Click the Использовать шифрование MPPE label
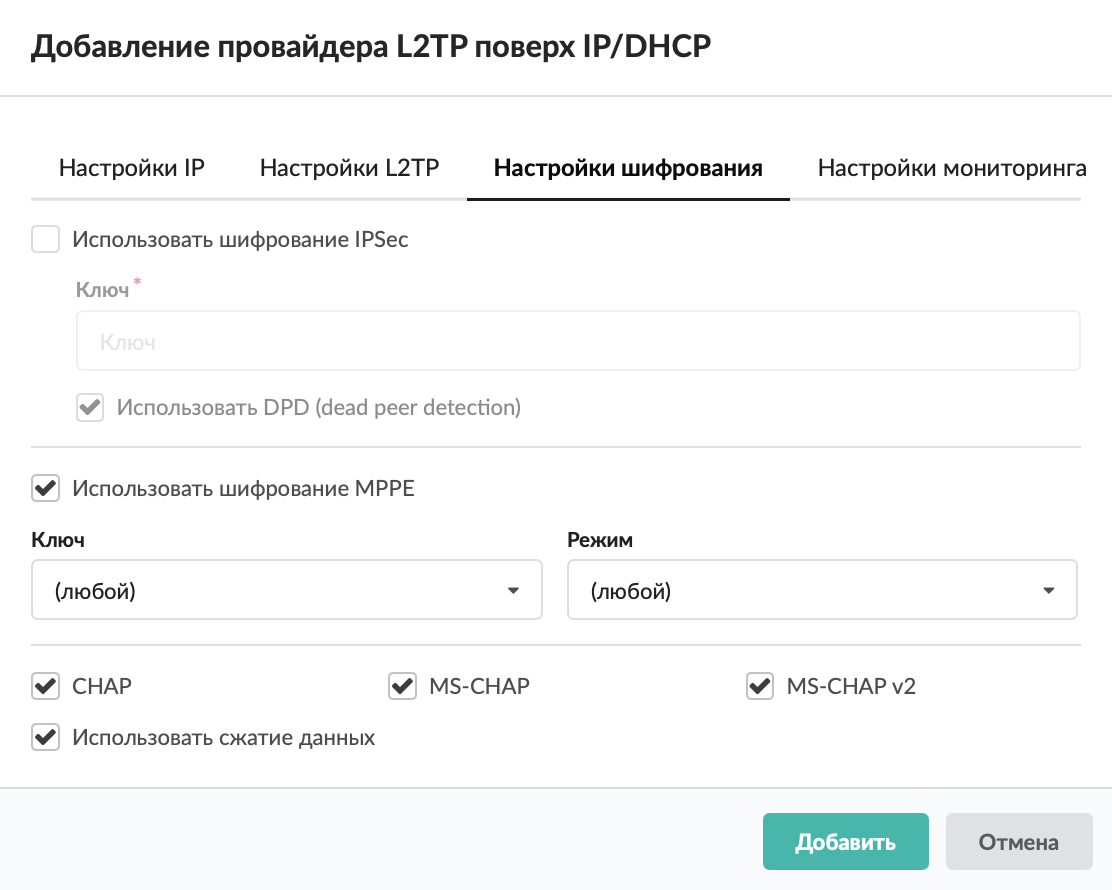Screen dimensions: 1112x890 (x=243, y=489)
